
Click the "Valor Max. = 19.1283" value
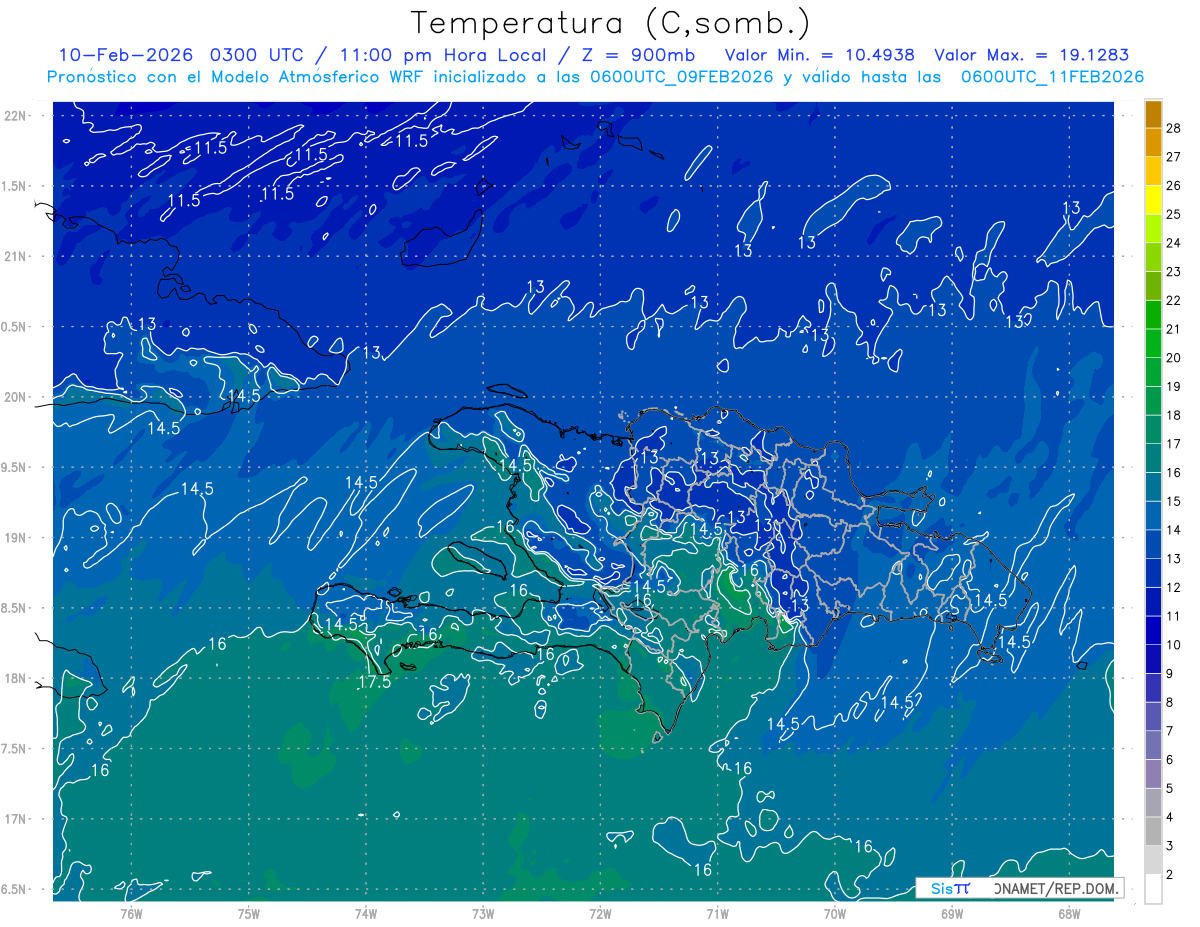(x=1032, y=55)
